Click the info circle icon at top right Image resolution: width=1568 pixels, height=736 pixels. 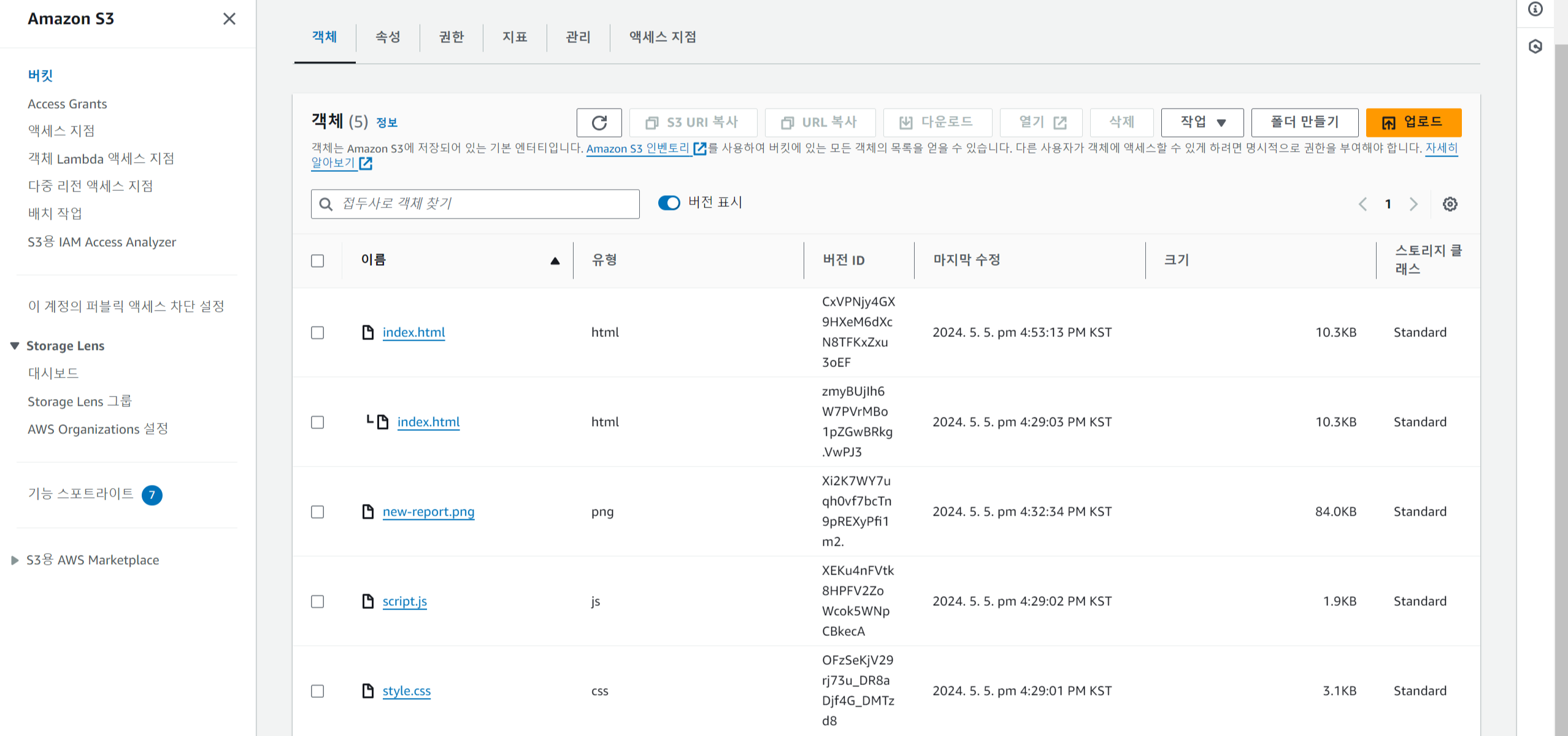(x=1535, y=9)
